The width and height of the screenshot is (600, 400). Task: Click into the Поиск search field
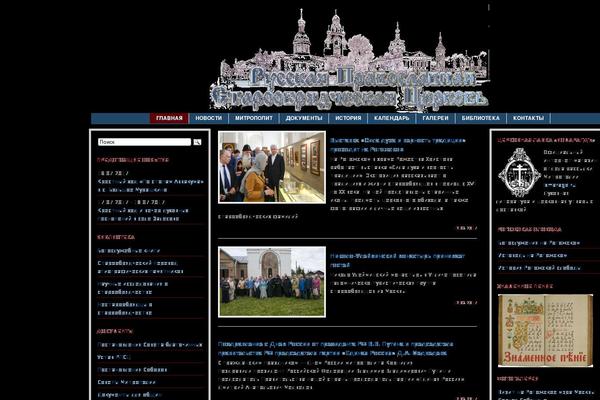coord(144,142)
